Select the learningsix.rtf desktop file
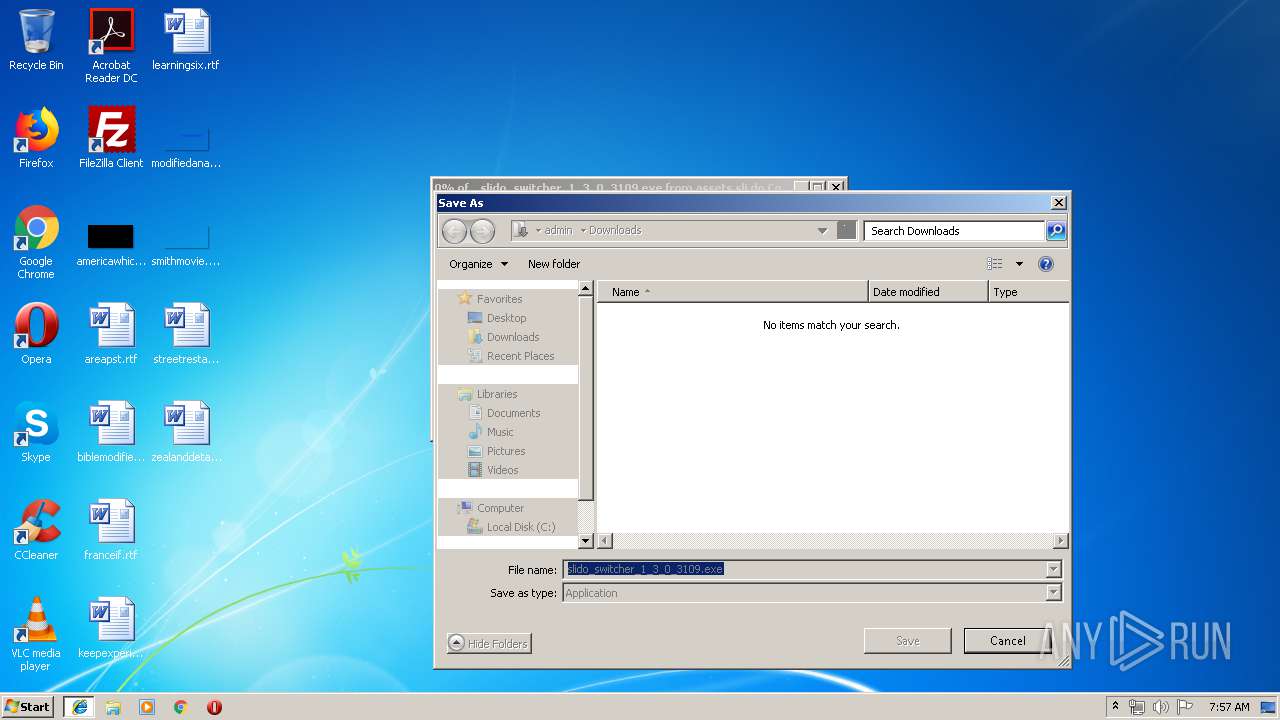The image size is (1280, 720). pos(186,40)
